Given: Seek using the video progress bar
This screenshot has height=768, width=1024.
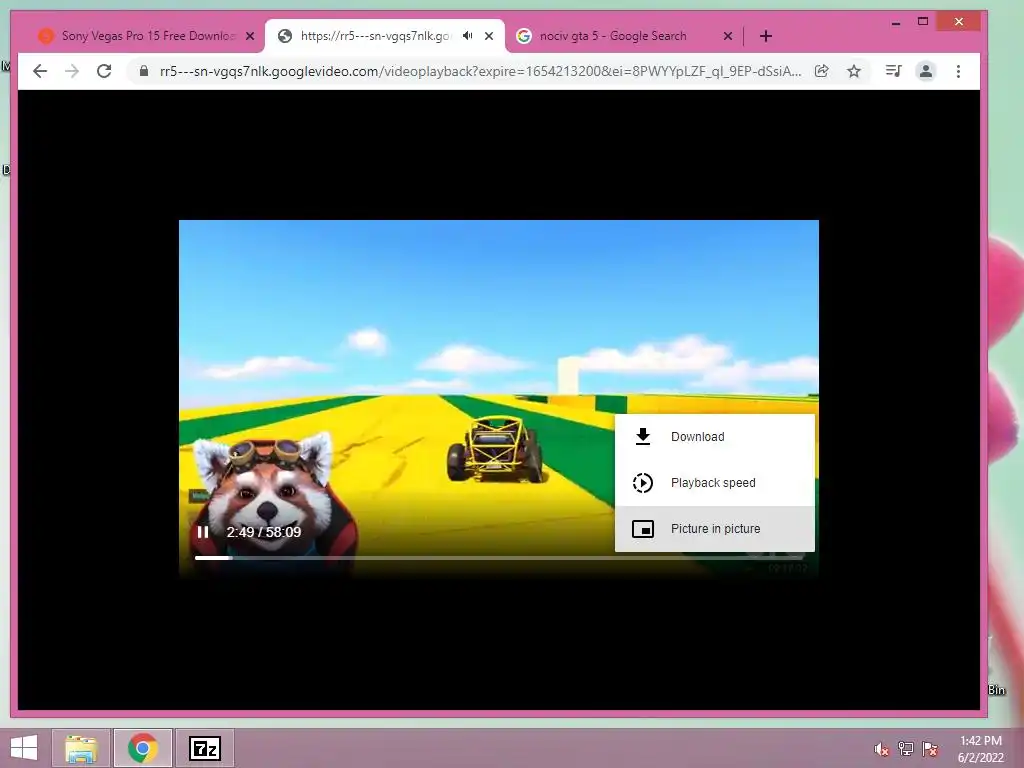Looking at the screenshot, I should pyautogui.click(x=499, y=558).
